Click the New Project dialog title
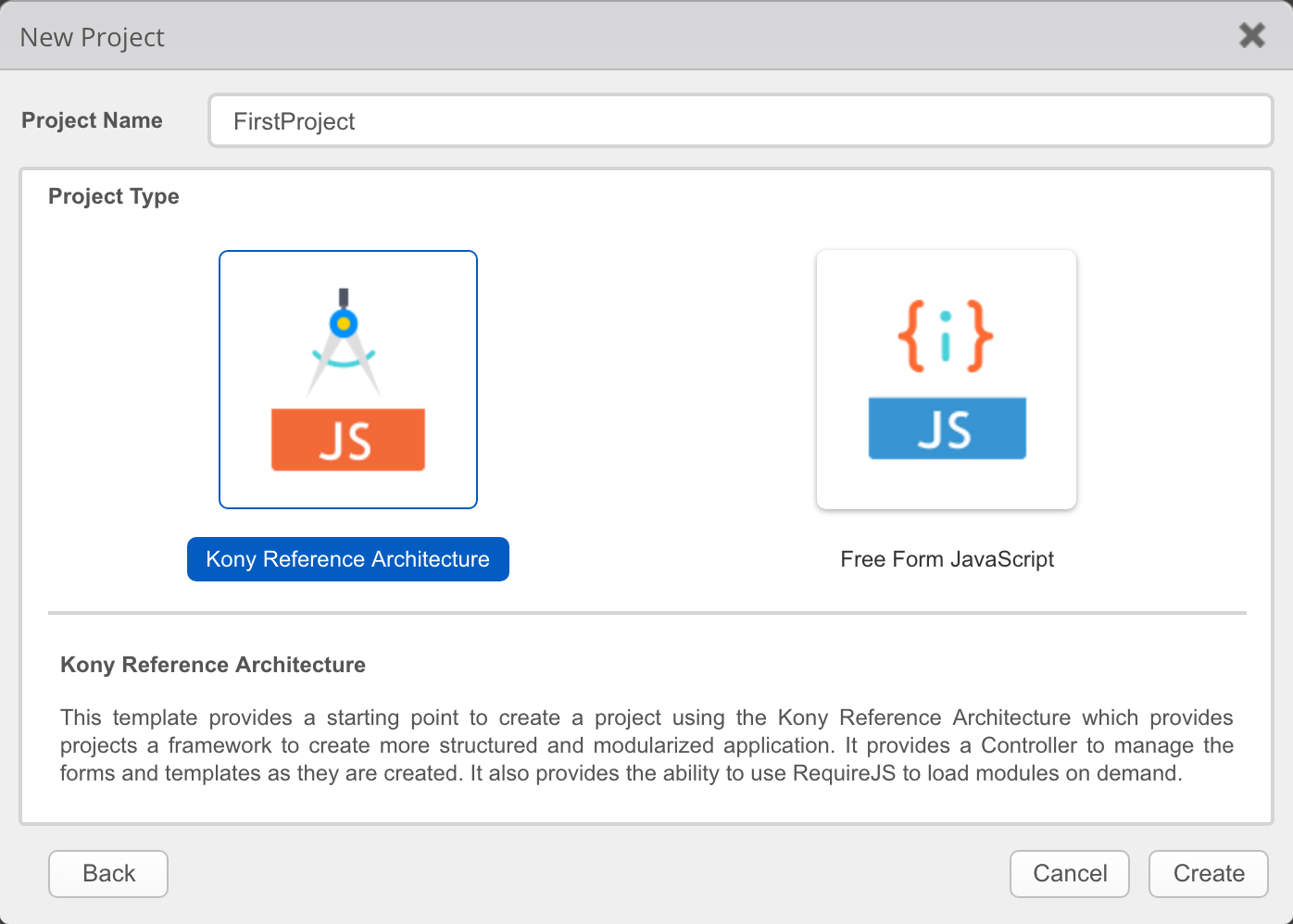The image size is (1293, 924). pos(92,37)
